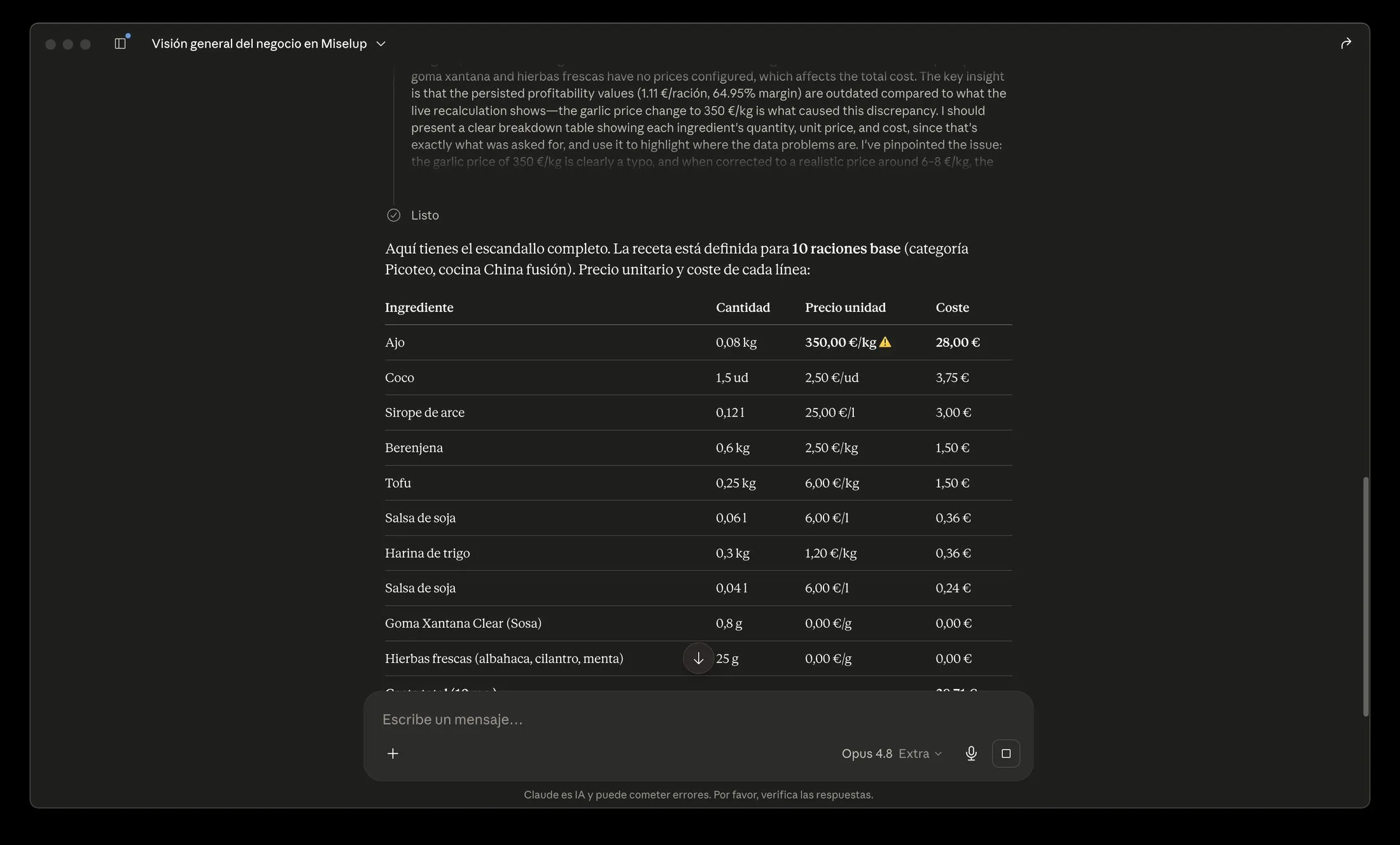This screenshot has width=1400, height=845.
Task: Click the vertical scrollbar thumb
Action: (x=1365, y=596)
